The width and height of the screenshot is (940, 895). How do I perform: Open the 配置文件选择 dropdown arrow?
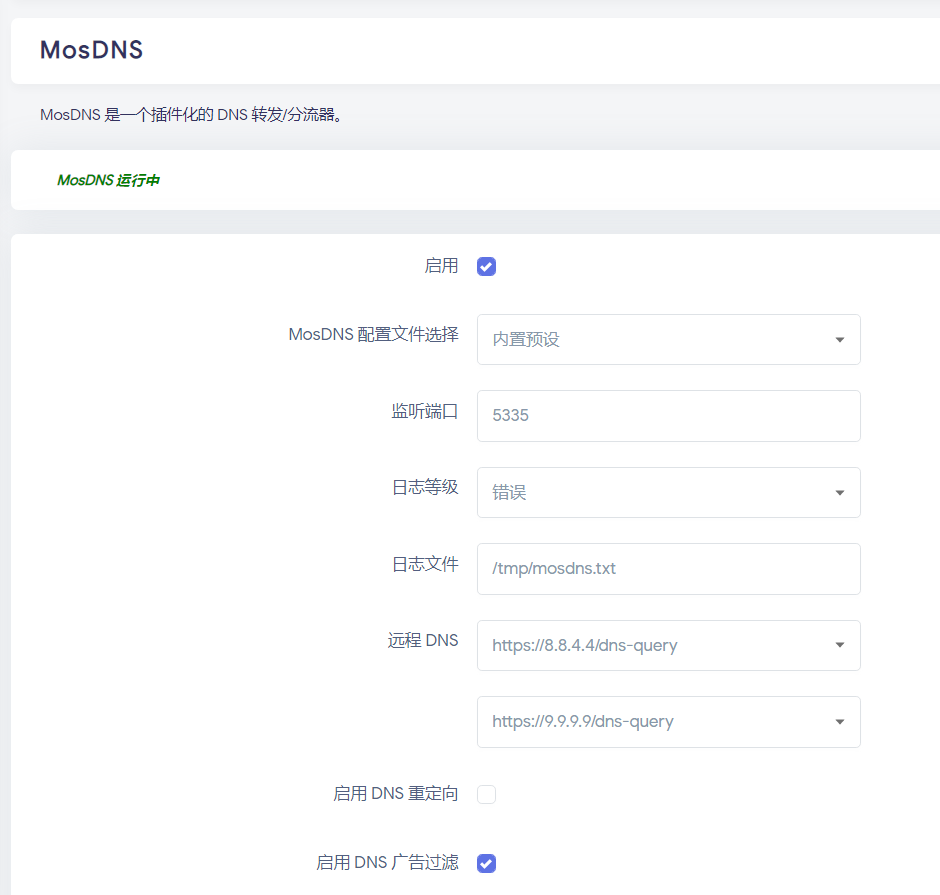(840, 339)
